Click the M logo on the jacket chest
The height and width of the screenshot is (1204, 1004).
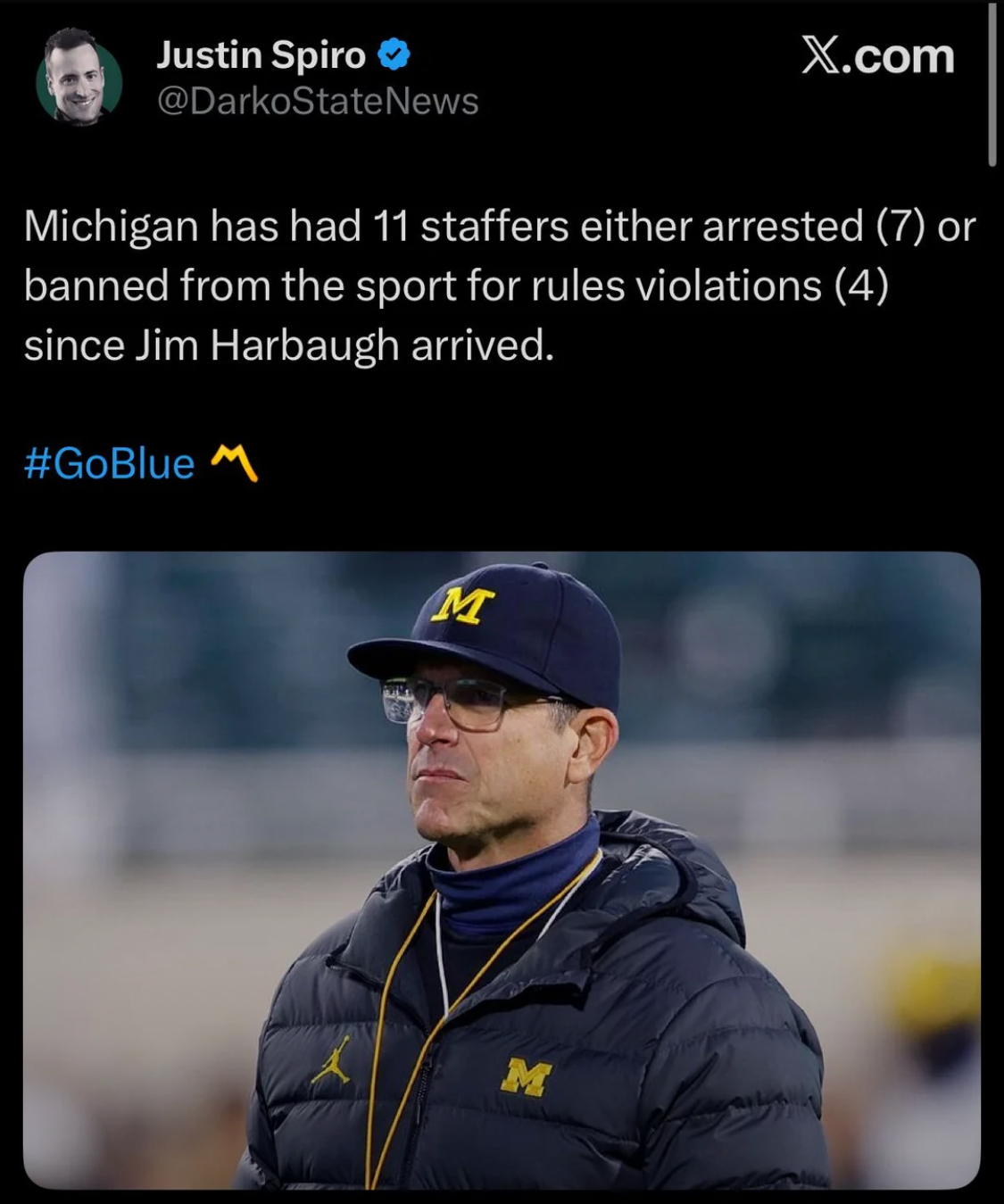point(526,1075)
